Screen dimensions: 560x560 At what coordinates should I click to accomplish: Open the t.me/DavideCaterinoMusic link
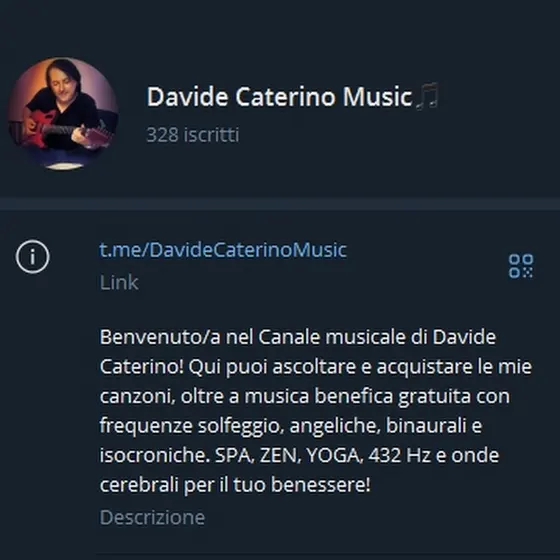(x=223, y=250)
